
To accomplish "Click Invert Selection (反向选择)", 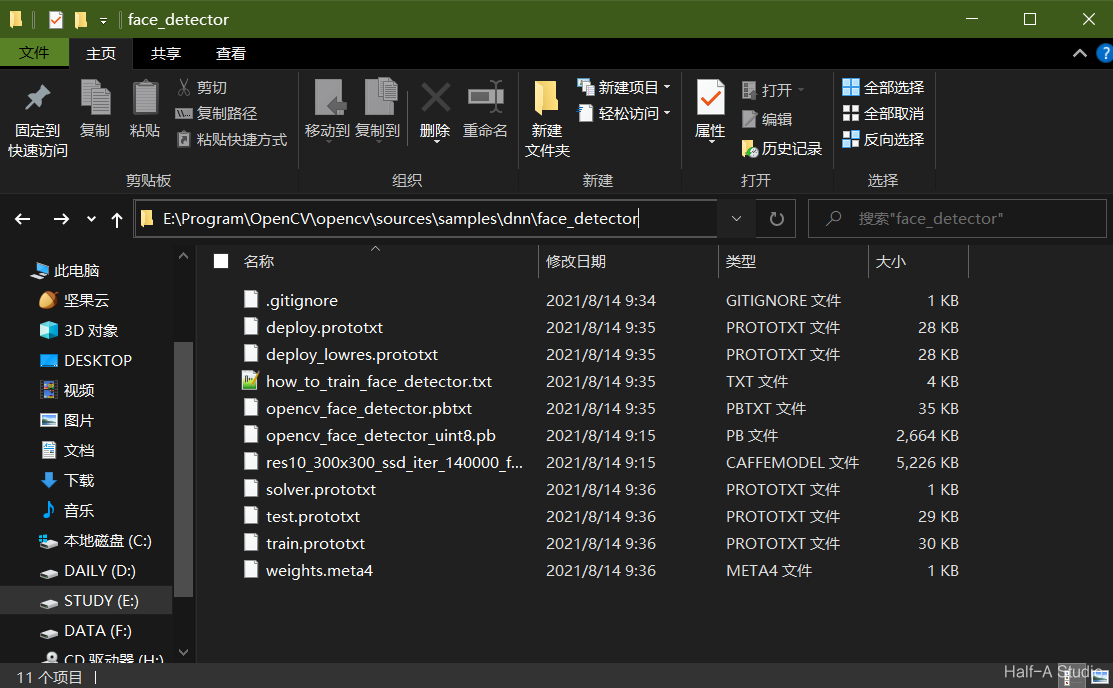I will tap(883, 139).
